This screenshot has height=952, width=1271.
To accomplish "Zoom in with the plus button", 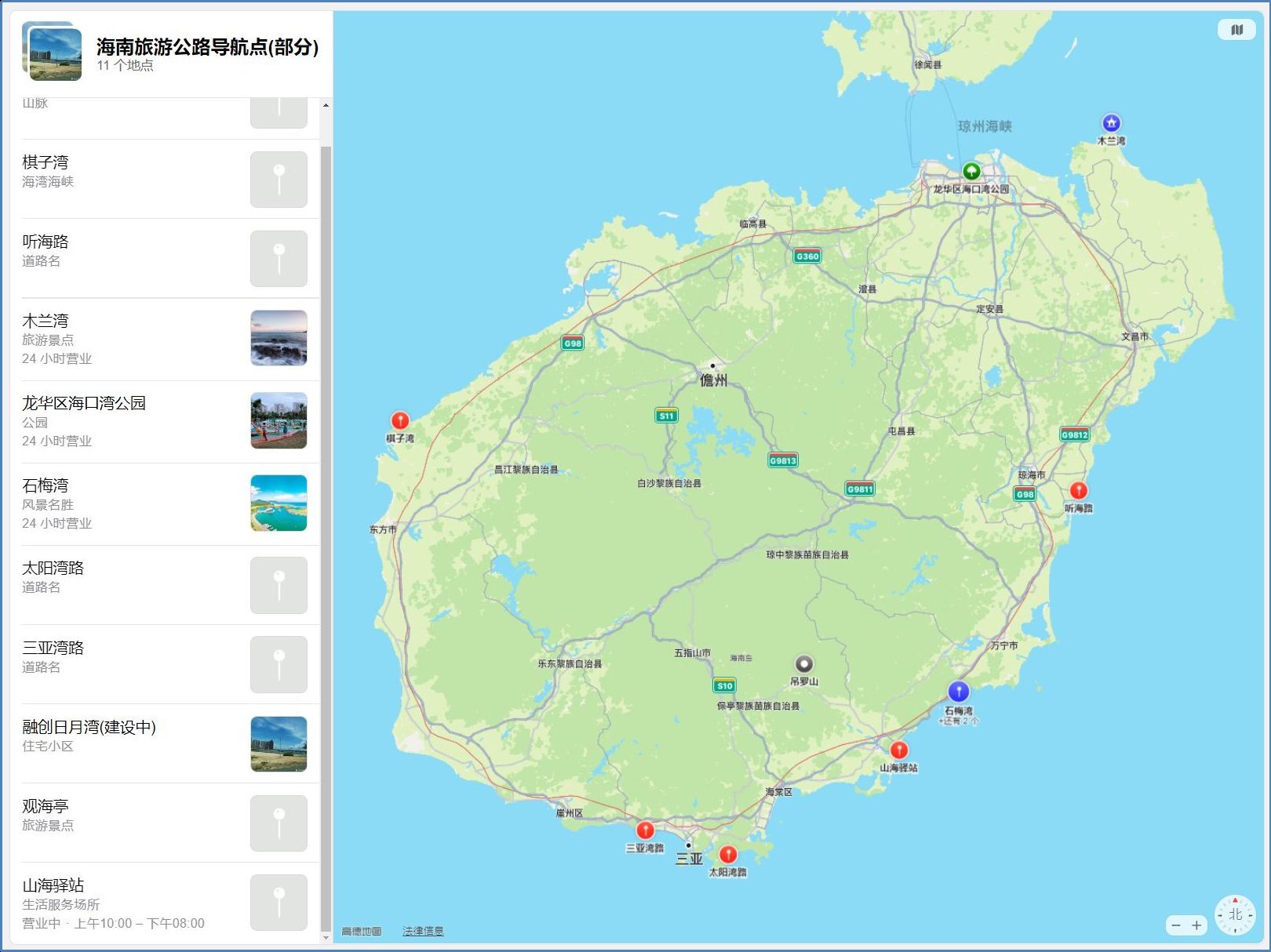I will (1196, 925).
